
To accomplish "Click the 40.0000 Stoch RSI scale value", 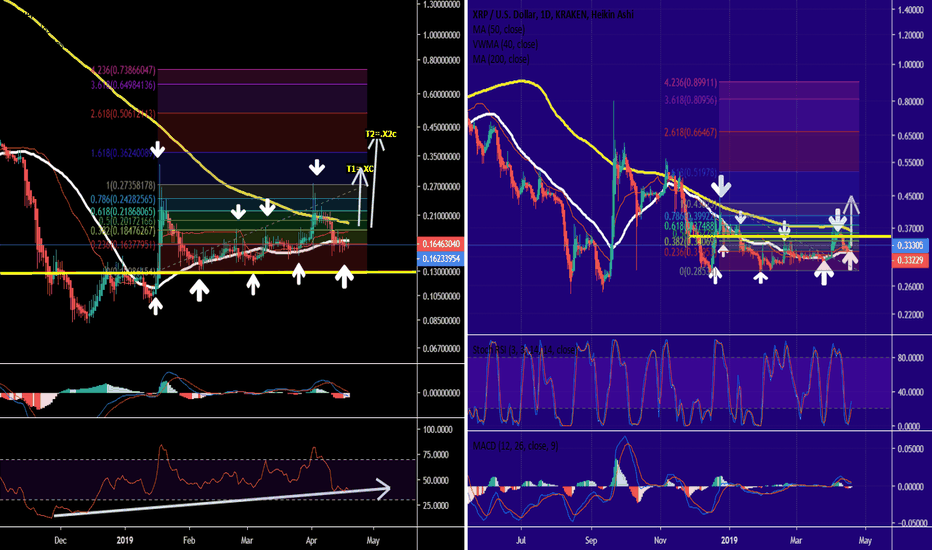I will pyautogui.click(x=911, y=392).
